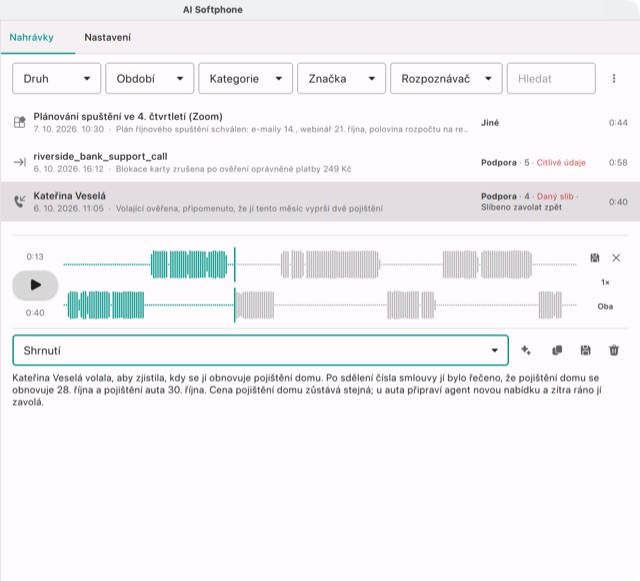Change the 1x playback speed
640x581 pixels.
[x=605, y=282]
